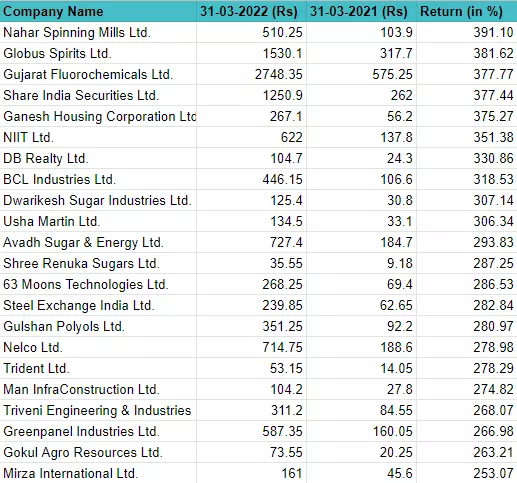Click the 307.14 return value
The width and height of the screenshot is (517, 483).
pyautogui.click(x=493, y=201)
